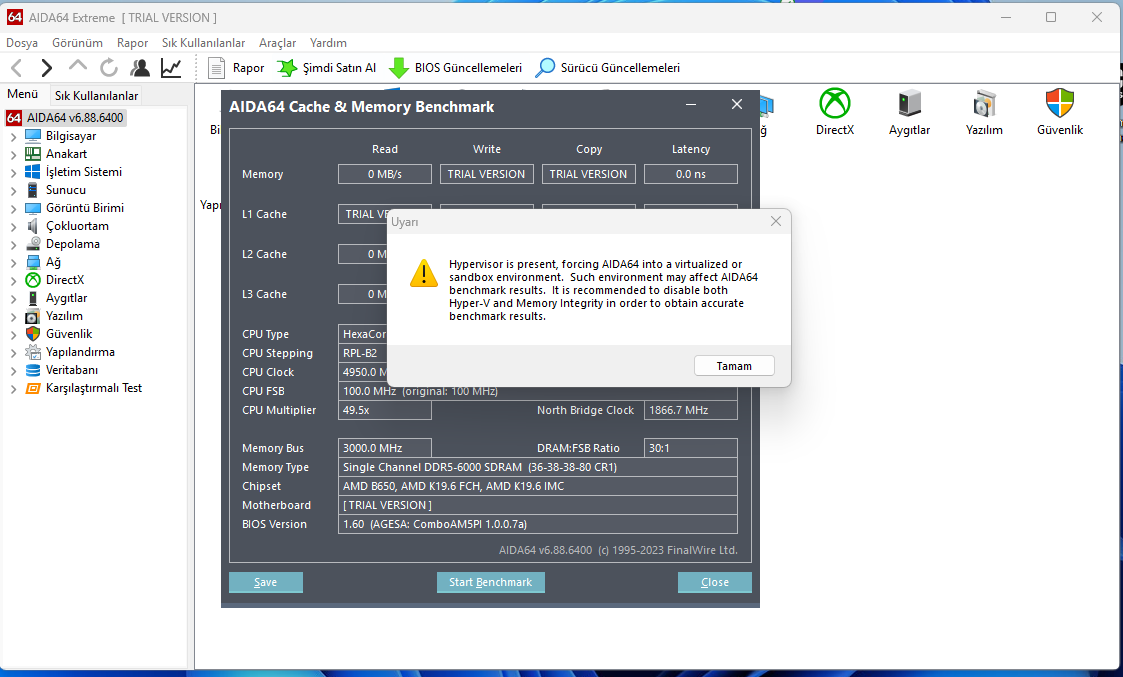Click the Karşılaştırmalı Test icon in tree
The height and width of the screenshot is (677, 1123).
click(33, 388)
